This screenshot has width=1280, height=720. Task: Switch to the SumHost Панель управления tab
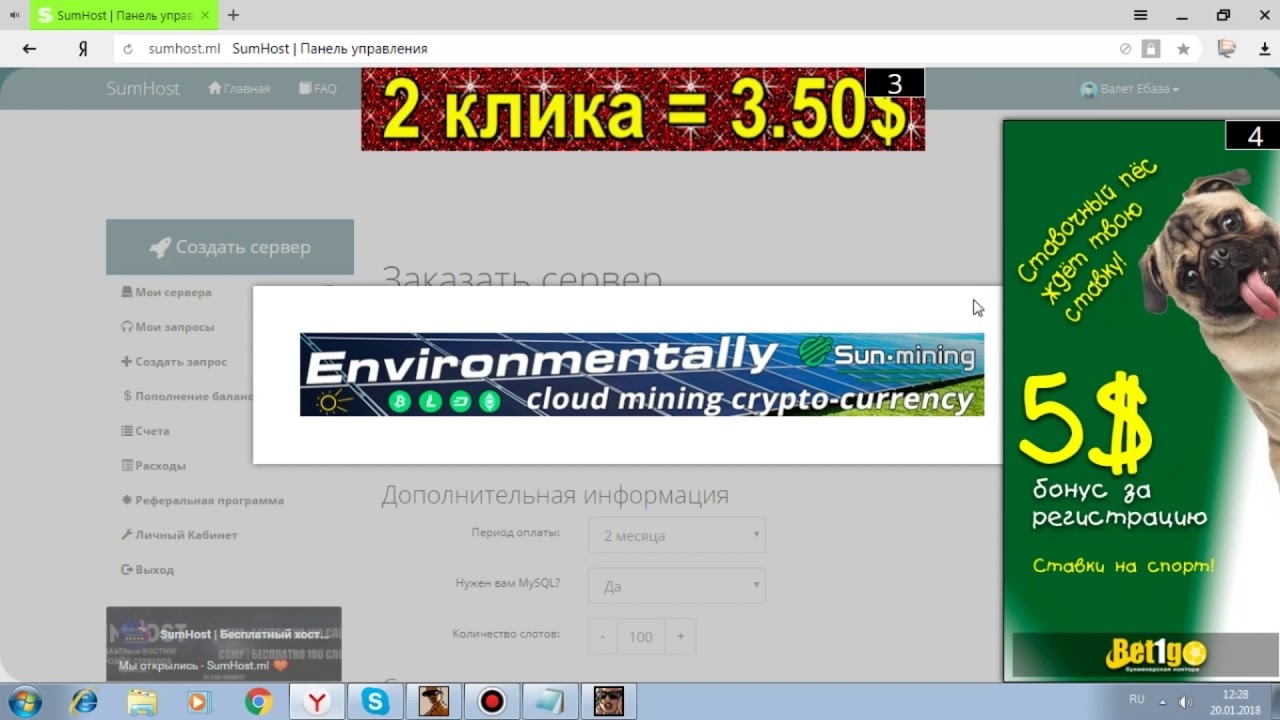[124, 15]
